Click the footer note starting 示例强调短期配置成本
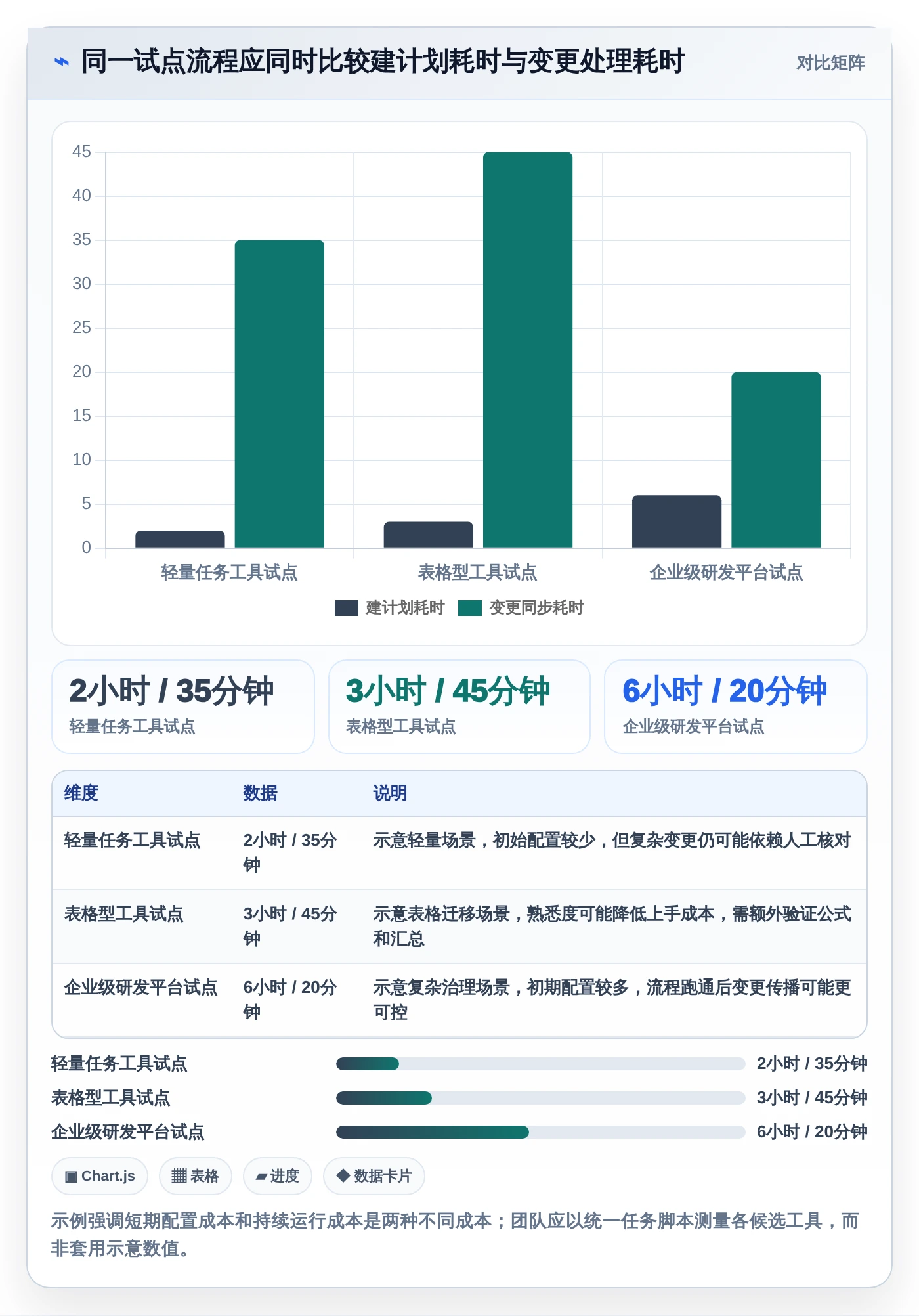Image resolution: width=919 pixels, height=1316 pixels. click(x=455, y=1235)
